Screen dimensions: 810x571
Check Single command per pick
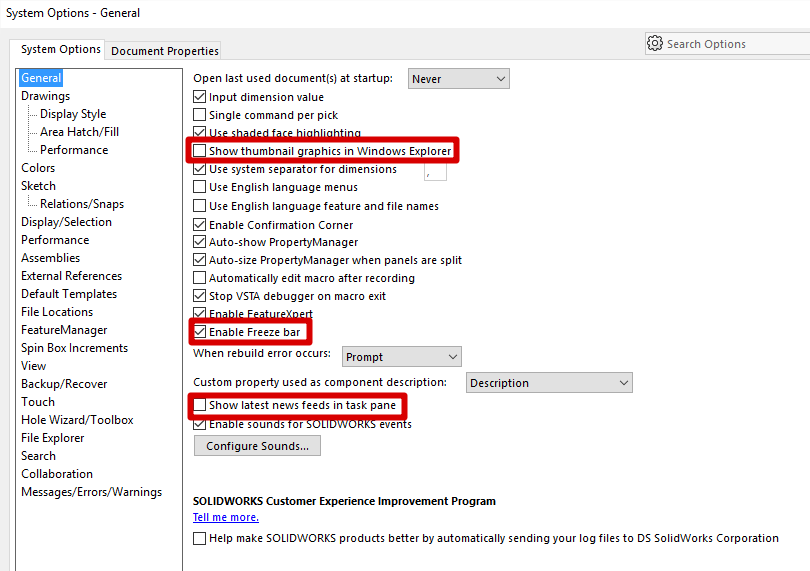tap(200, 115)
